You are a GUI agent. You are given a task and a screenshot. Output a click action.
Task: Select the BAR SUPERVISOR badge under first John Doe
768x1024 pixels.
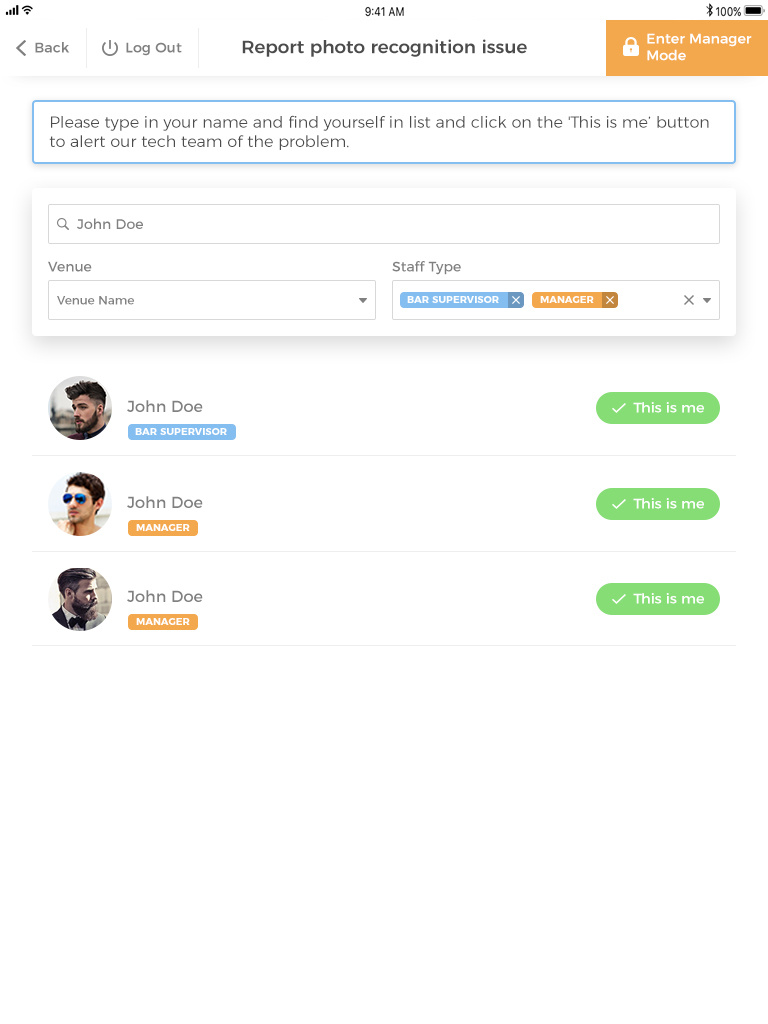pyautogui.click(x=182, y=431)
